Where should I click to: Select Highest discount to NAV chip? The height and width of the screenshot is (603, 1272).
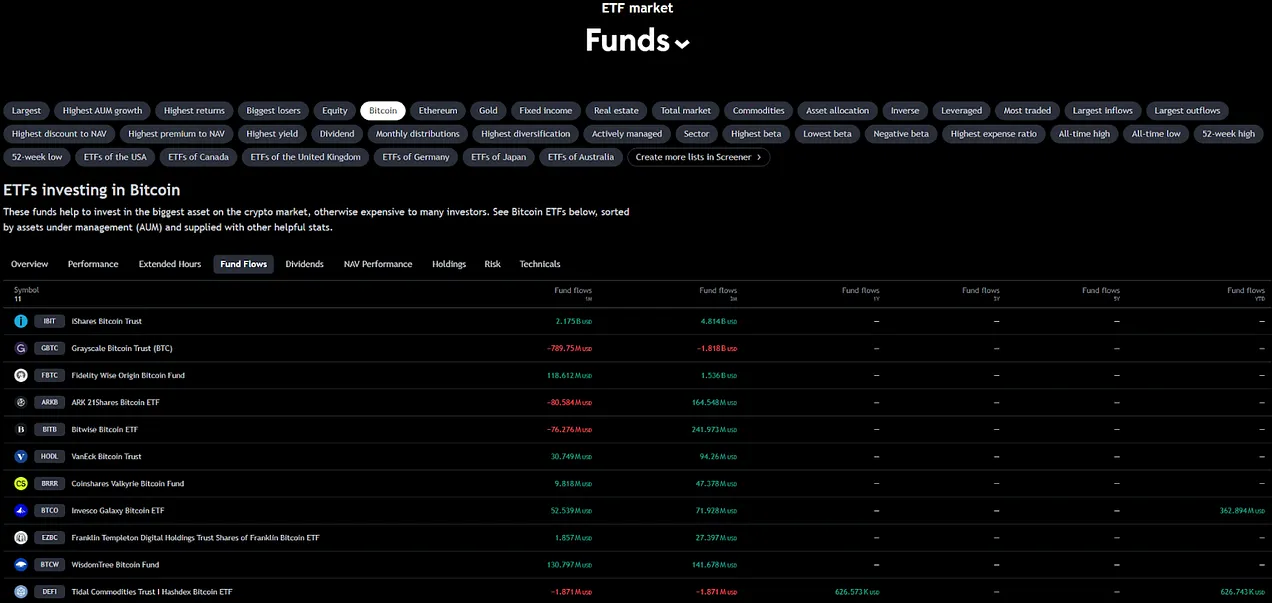coord(59,133)
